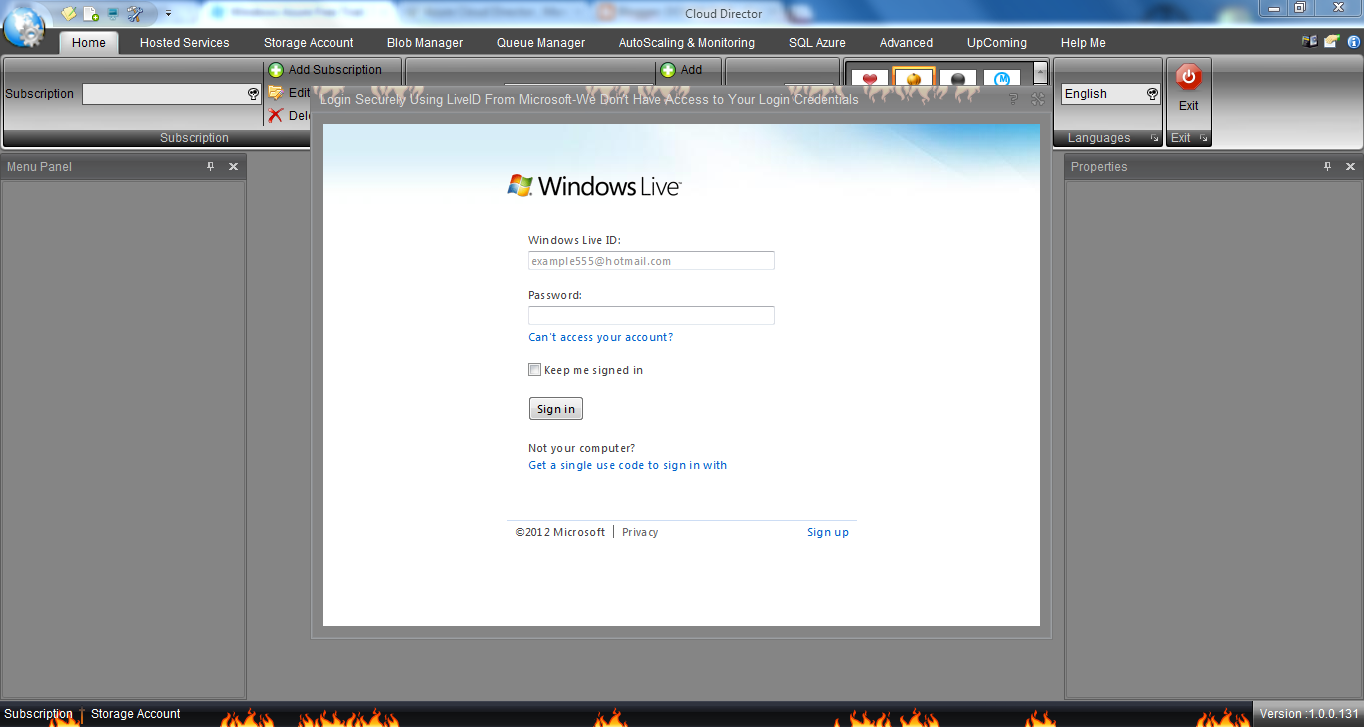The height and width of the screenshot is (727, 1364).
Task: Check the Keep me signed in checkbox
Action: [x=534, y=370]
